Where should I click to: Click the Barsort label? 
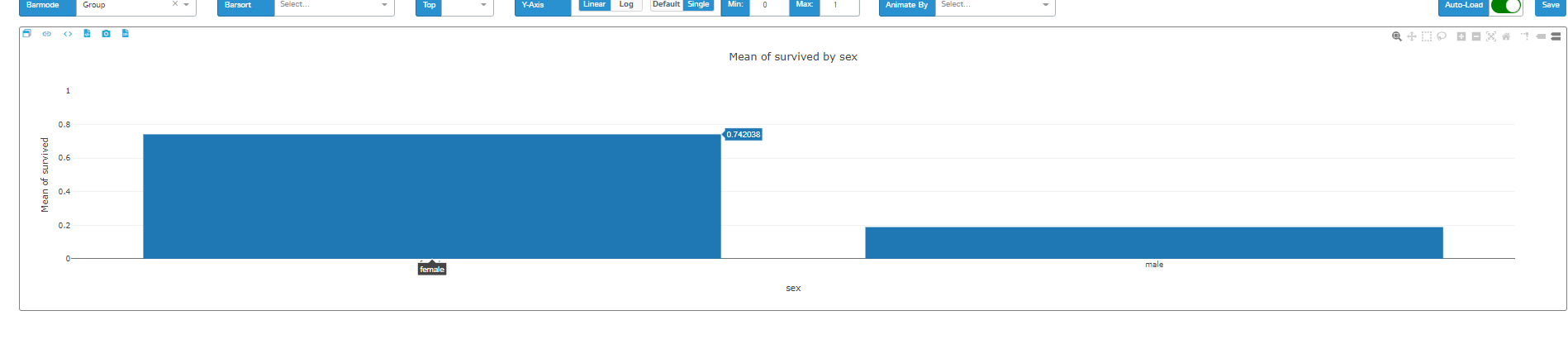point(245,6)
